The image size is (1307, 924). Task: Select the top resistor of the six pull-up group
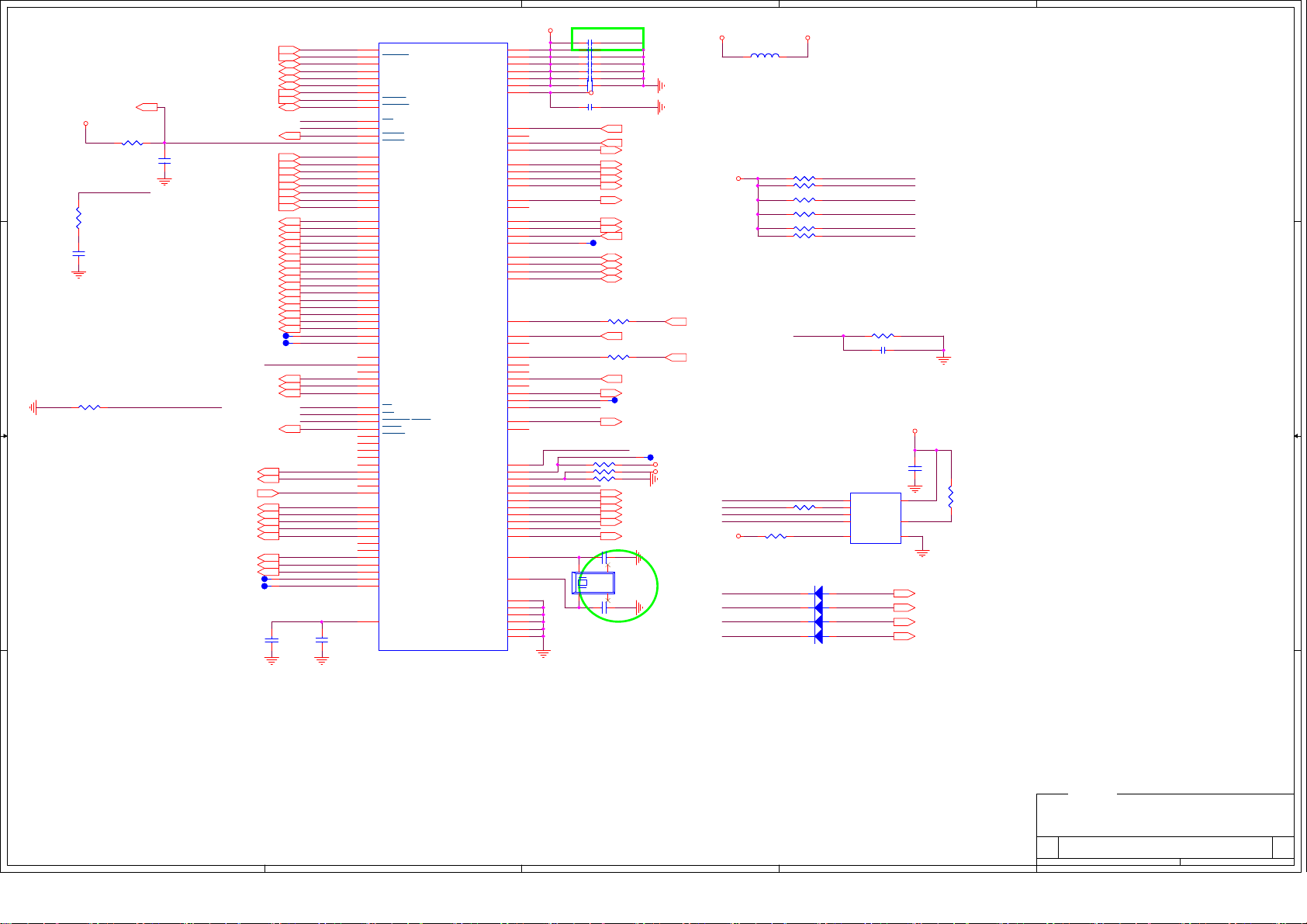pyautogui.click(x=804, y=178)
